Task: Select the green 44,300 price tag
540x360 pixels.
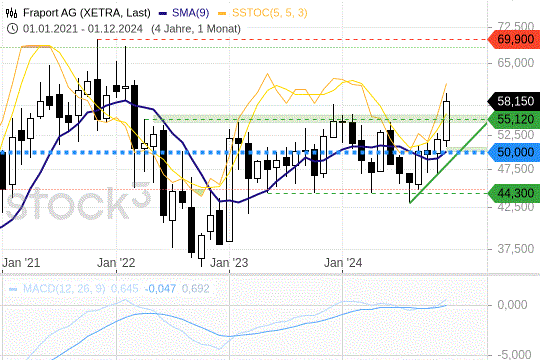Action: tap(514, 193)
